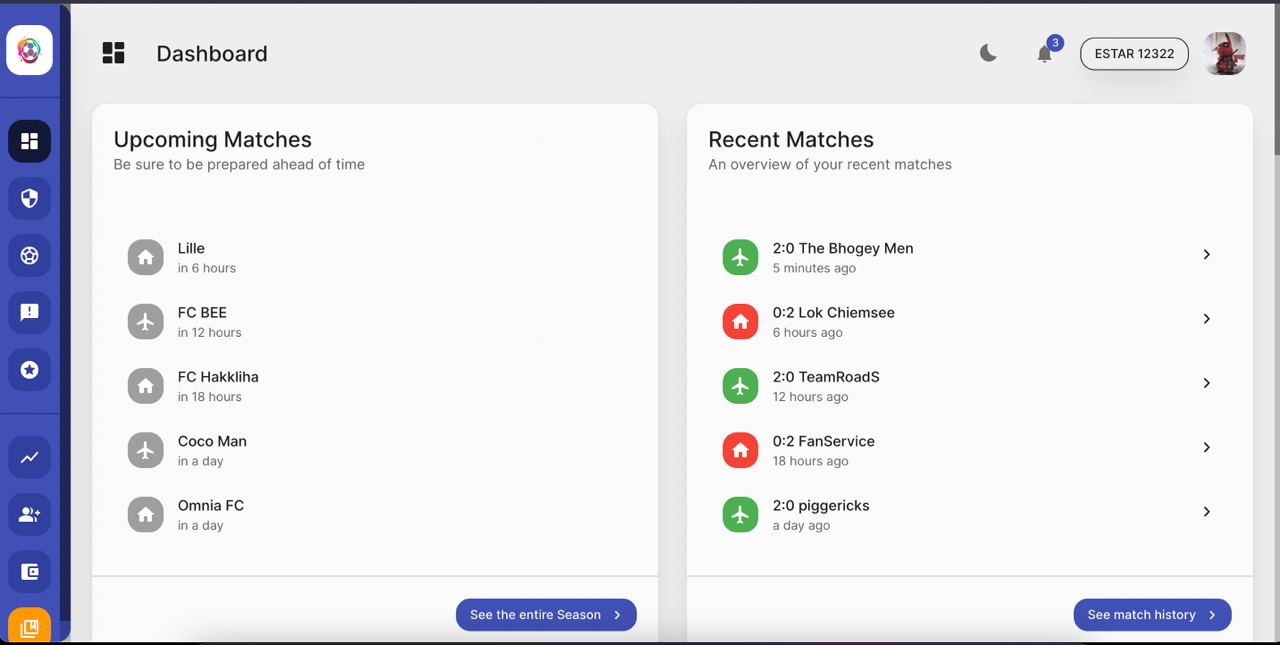Open the message alert sidebar icon
1280x645 pixels.
tap(29, 313)
